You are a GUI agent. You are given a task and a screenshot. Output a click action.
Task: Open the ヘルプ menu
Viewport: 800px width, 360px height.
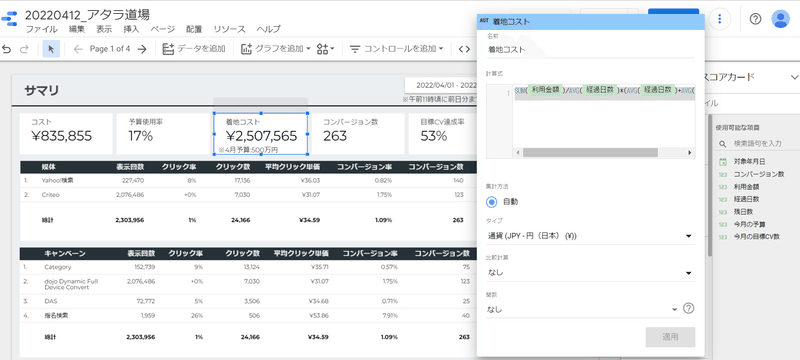pos(268,29)
